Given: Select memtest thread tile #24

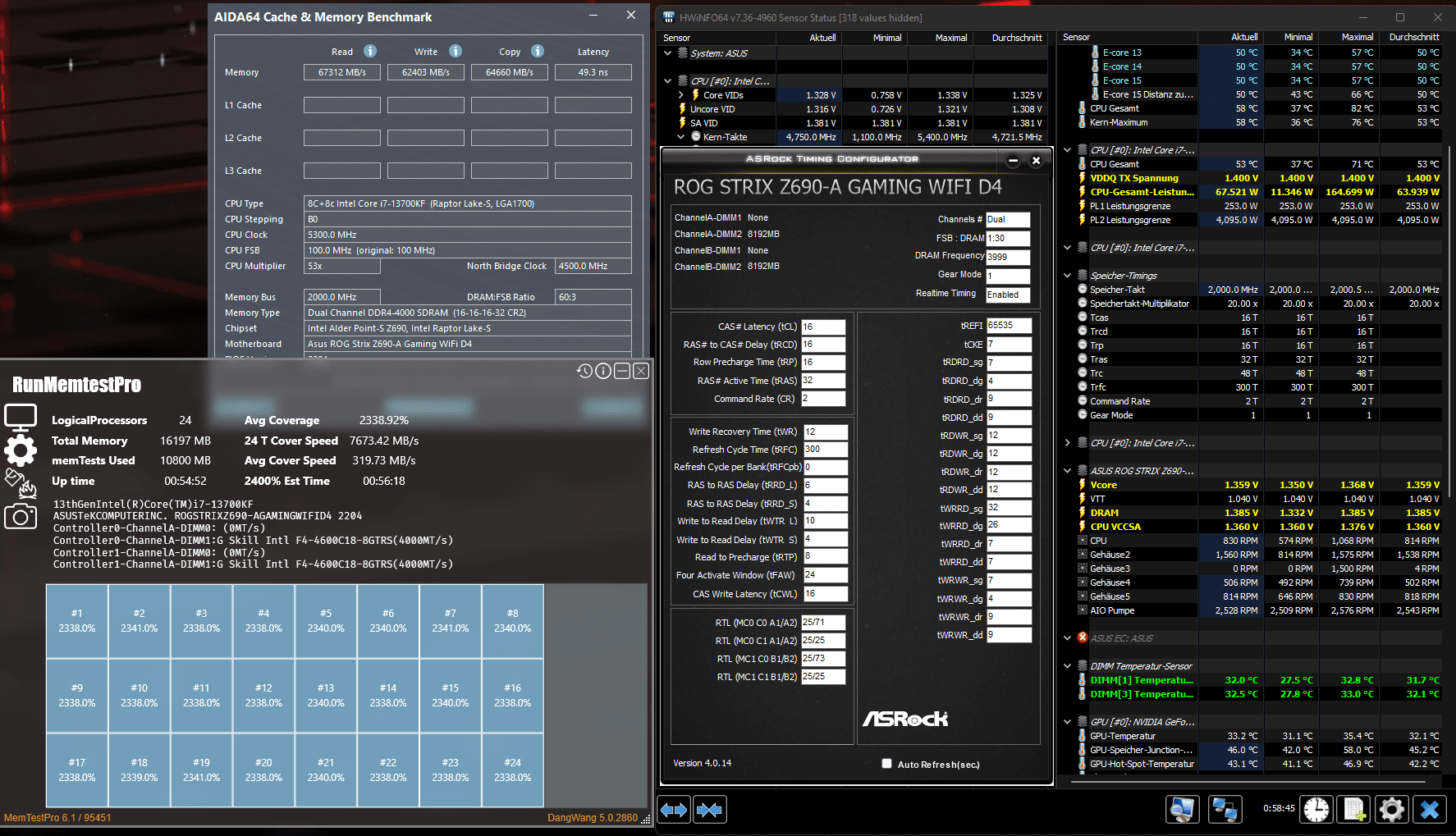Looking at the screenshot, I should pos(513,770).
